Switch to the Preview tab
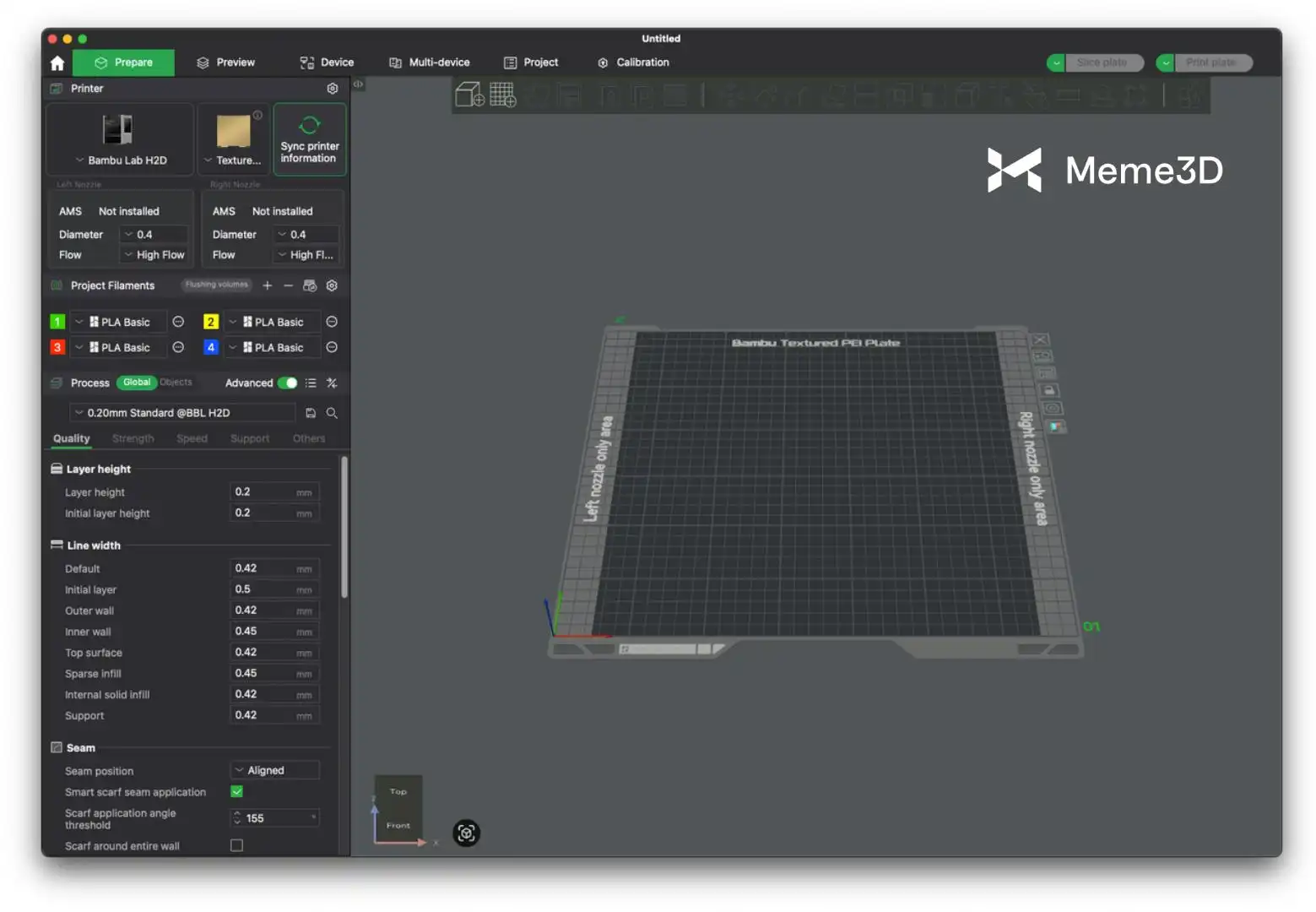The image size is (1316, 912). tap(225, 62)
